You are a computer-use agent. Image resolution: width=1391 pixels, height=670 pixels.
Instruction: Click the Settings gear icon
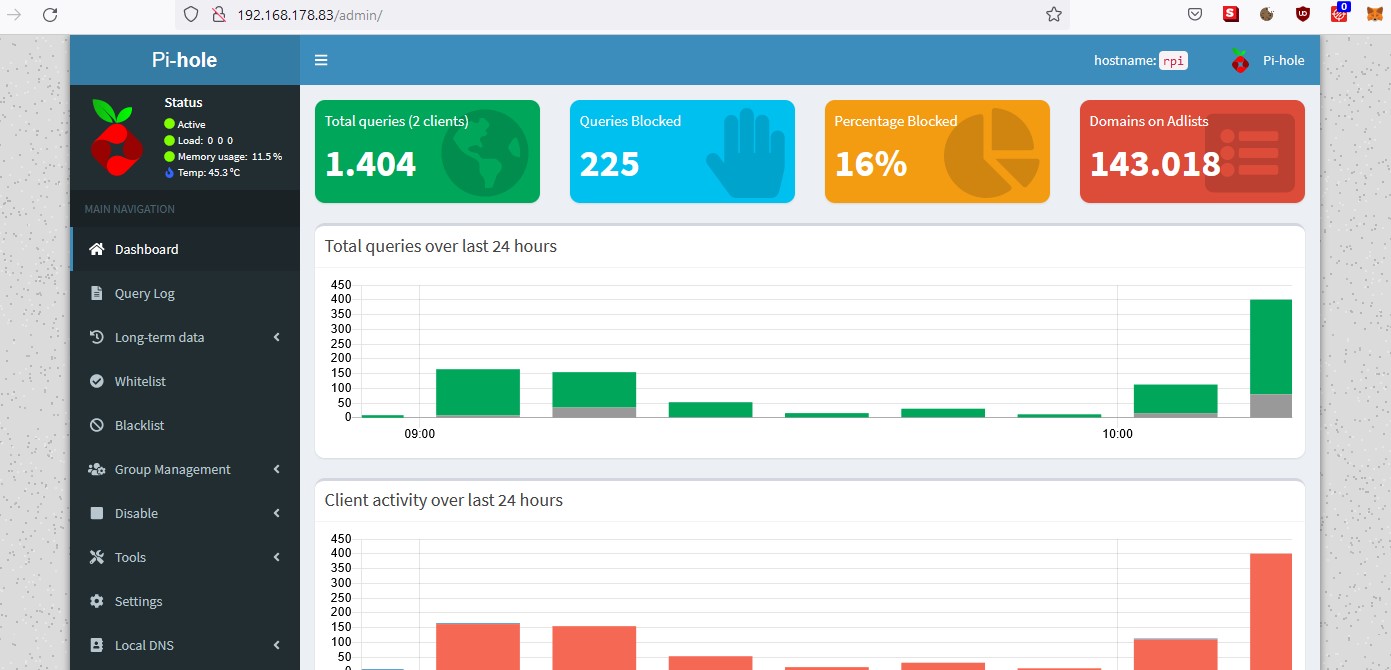coord(97,601)
